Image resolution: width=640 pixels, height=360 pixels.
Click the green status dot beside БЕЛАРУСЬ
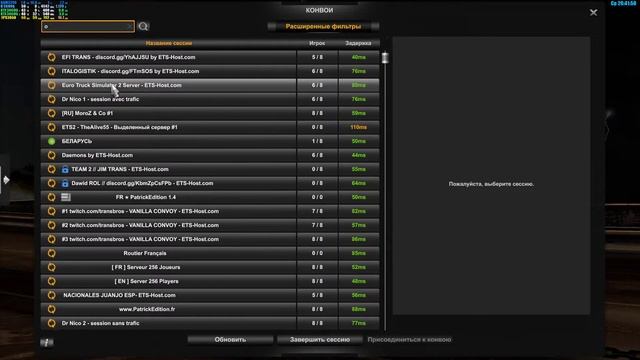pyautogui.click(x=51, y=141)
